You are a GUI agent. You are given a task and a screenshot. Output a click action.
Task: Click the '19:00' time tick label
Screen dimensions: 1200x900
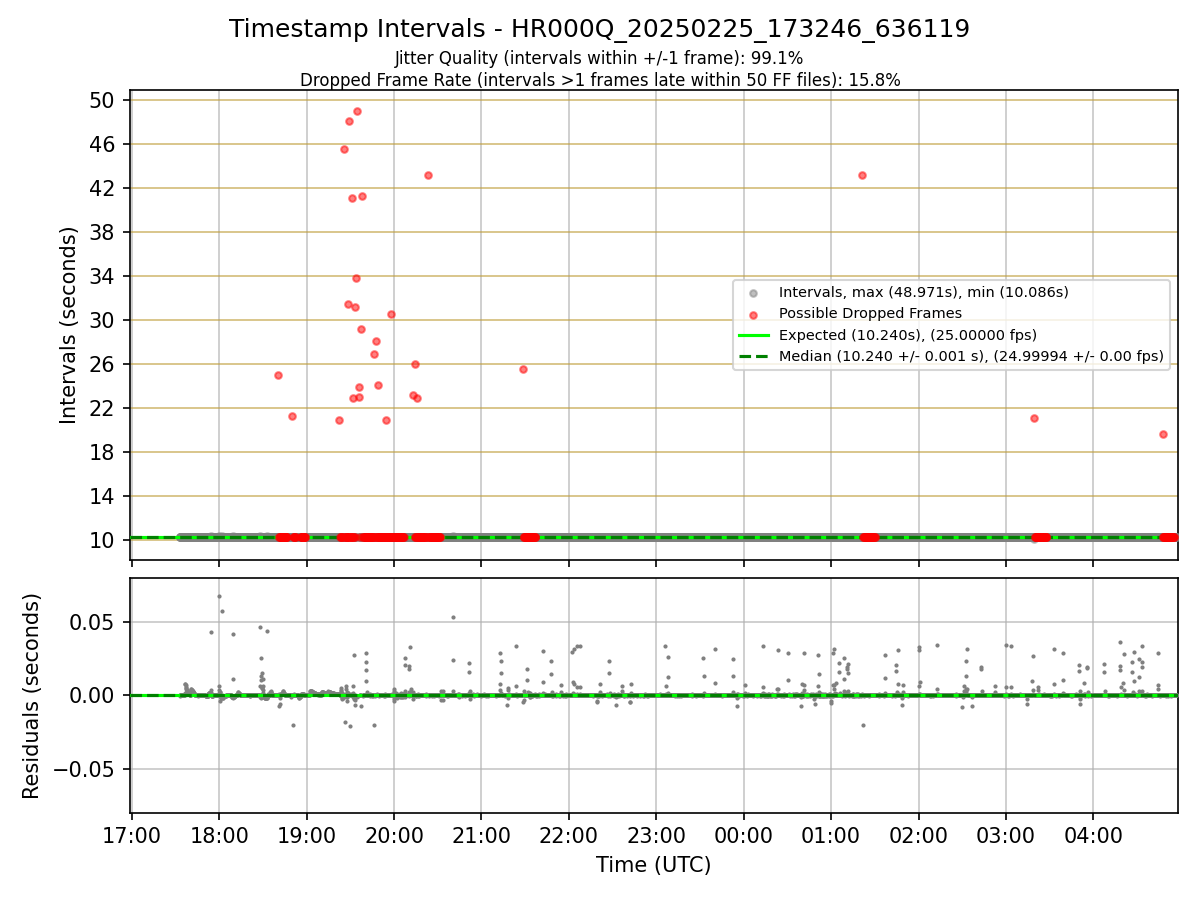pos(306,834)
